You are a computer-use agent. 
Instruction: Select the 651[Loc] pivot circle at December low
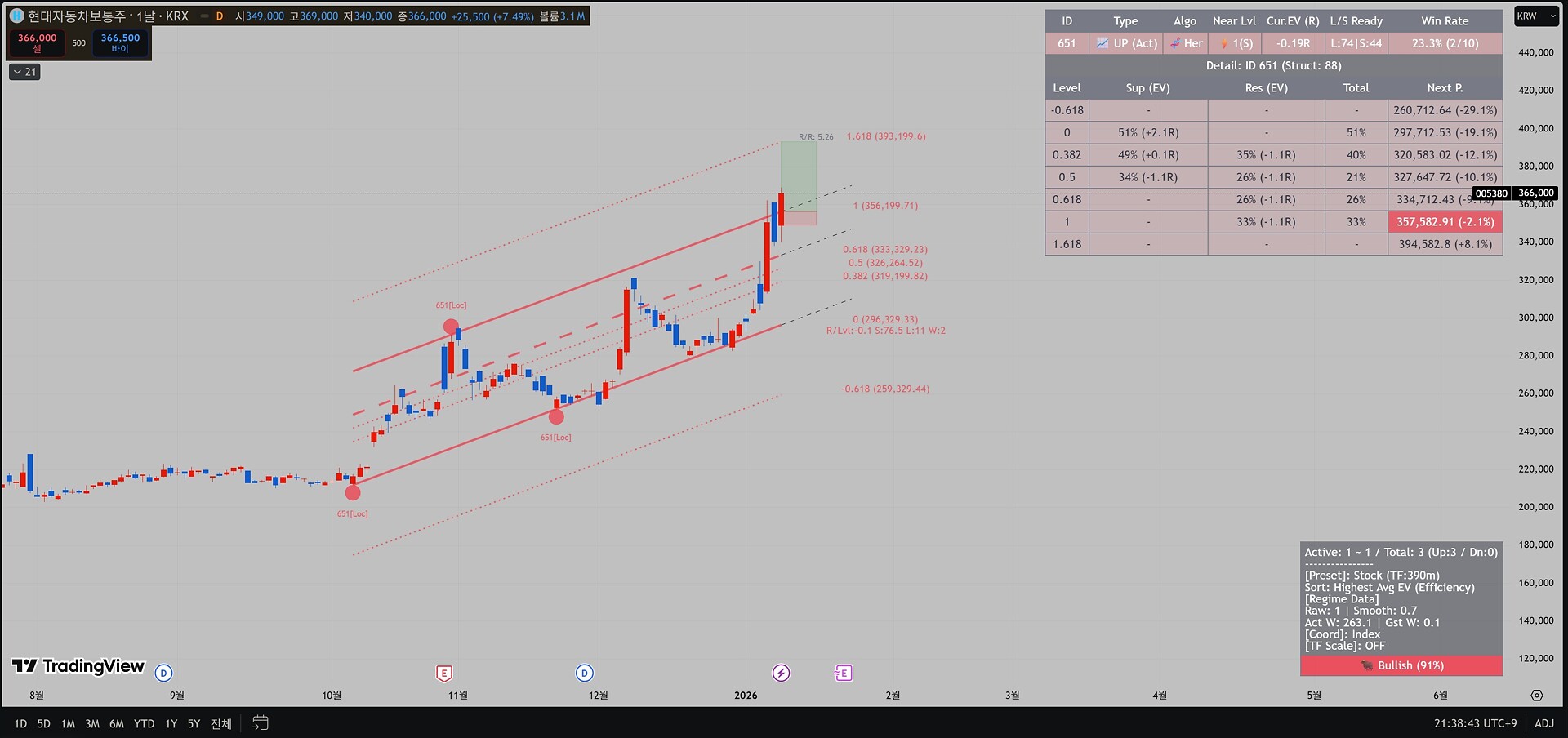coord(556,417)
